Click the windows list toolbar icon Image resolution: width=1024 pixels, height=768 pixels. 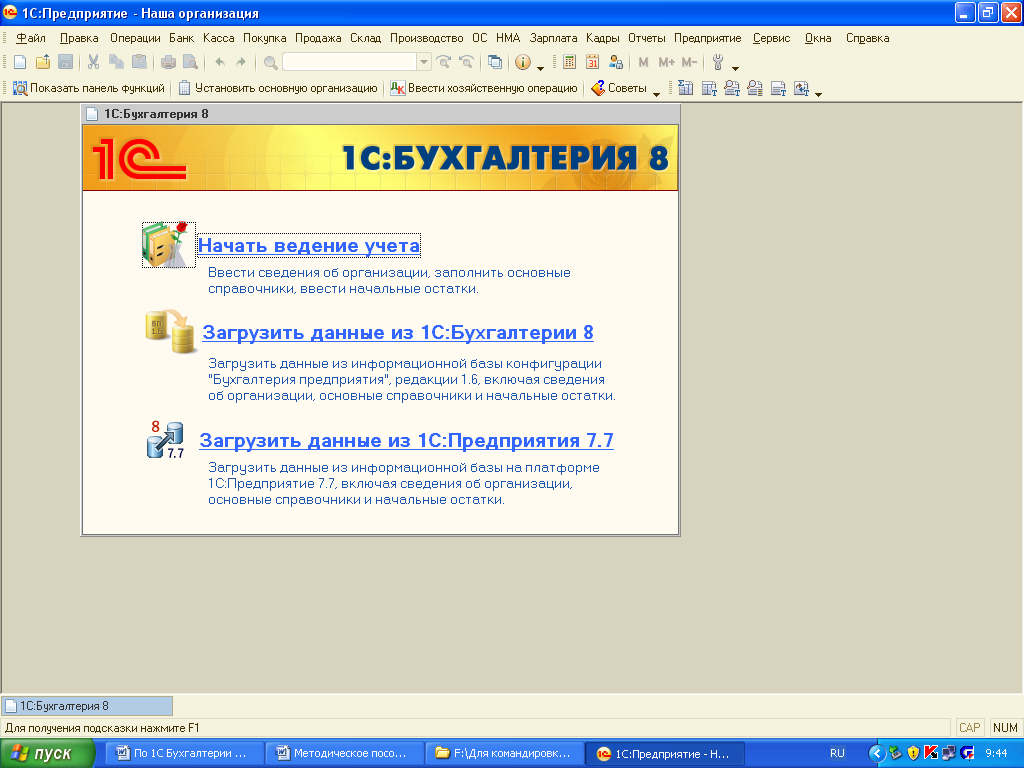click(x=495, y=62)
